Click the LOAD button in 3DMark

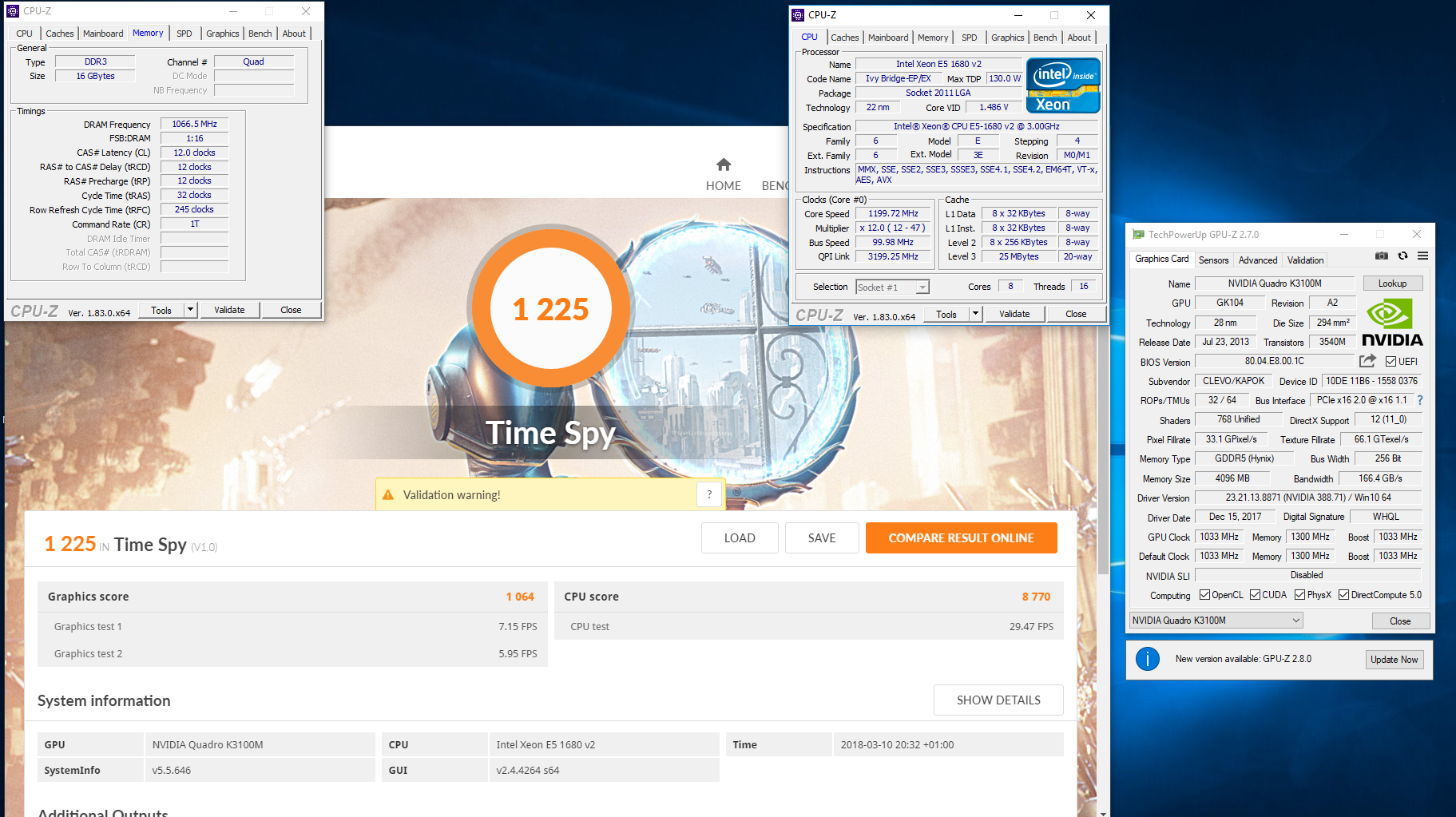[740, 538]
